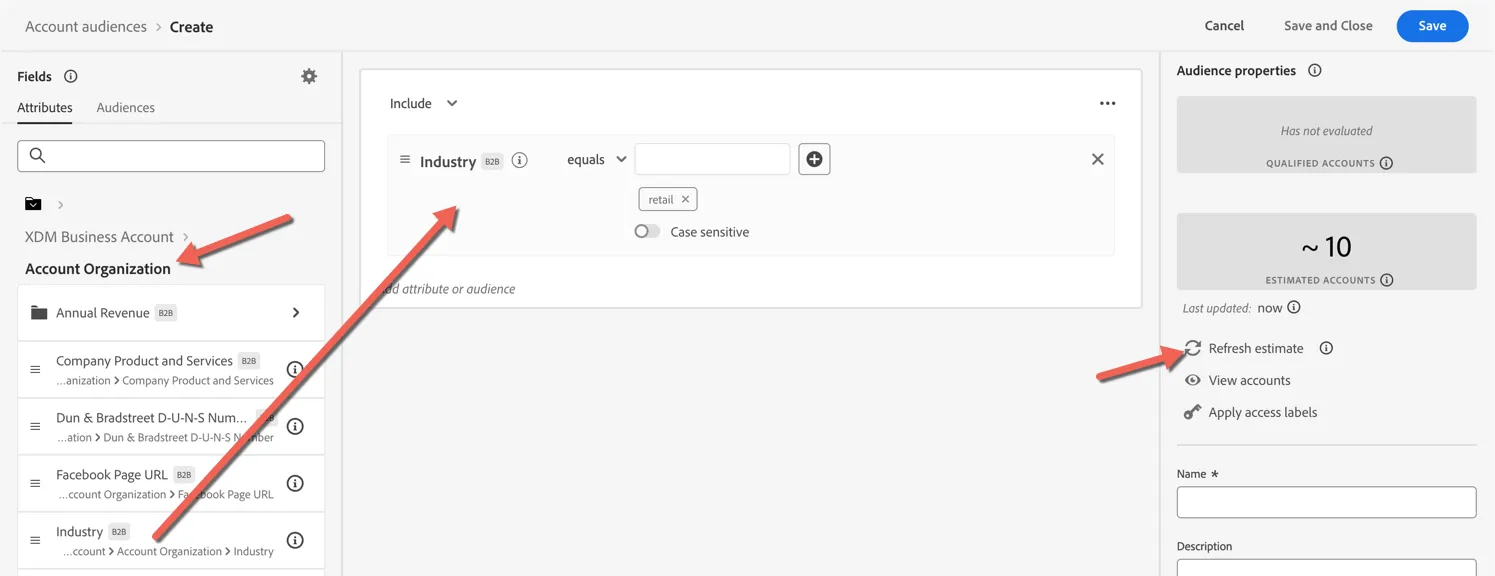Image resolution: width=1495 pixels, height=576 pixels.
Task: Show info for Facebook Page URL
Action: [295, 484]
